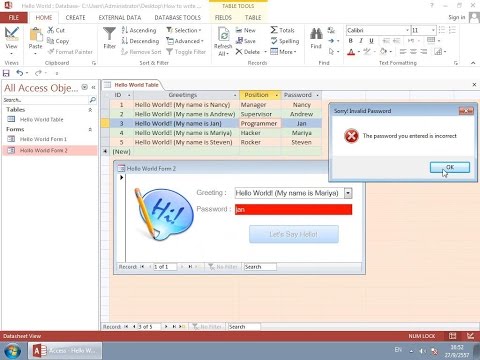Viewport: 480px width, 360px height.
Task: Open the Selection filter dropdown
Action: [x=184, y=30]
